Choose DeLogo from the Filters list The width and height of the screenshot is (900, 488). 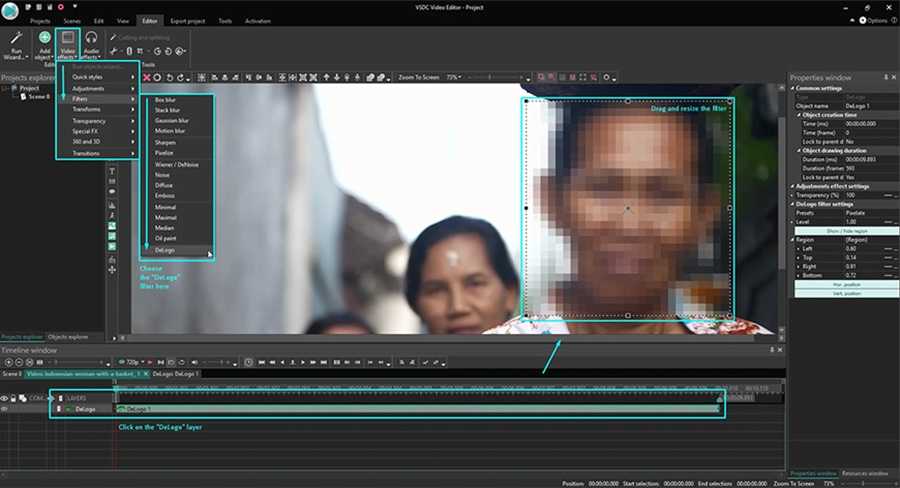point(165,250)
